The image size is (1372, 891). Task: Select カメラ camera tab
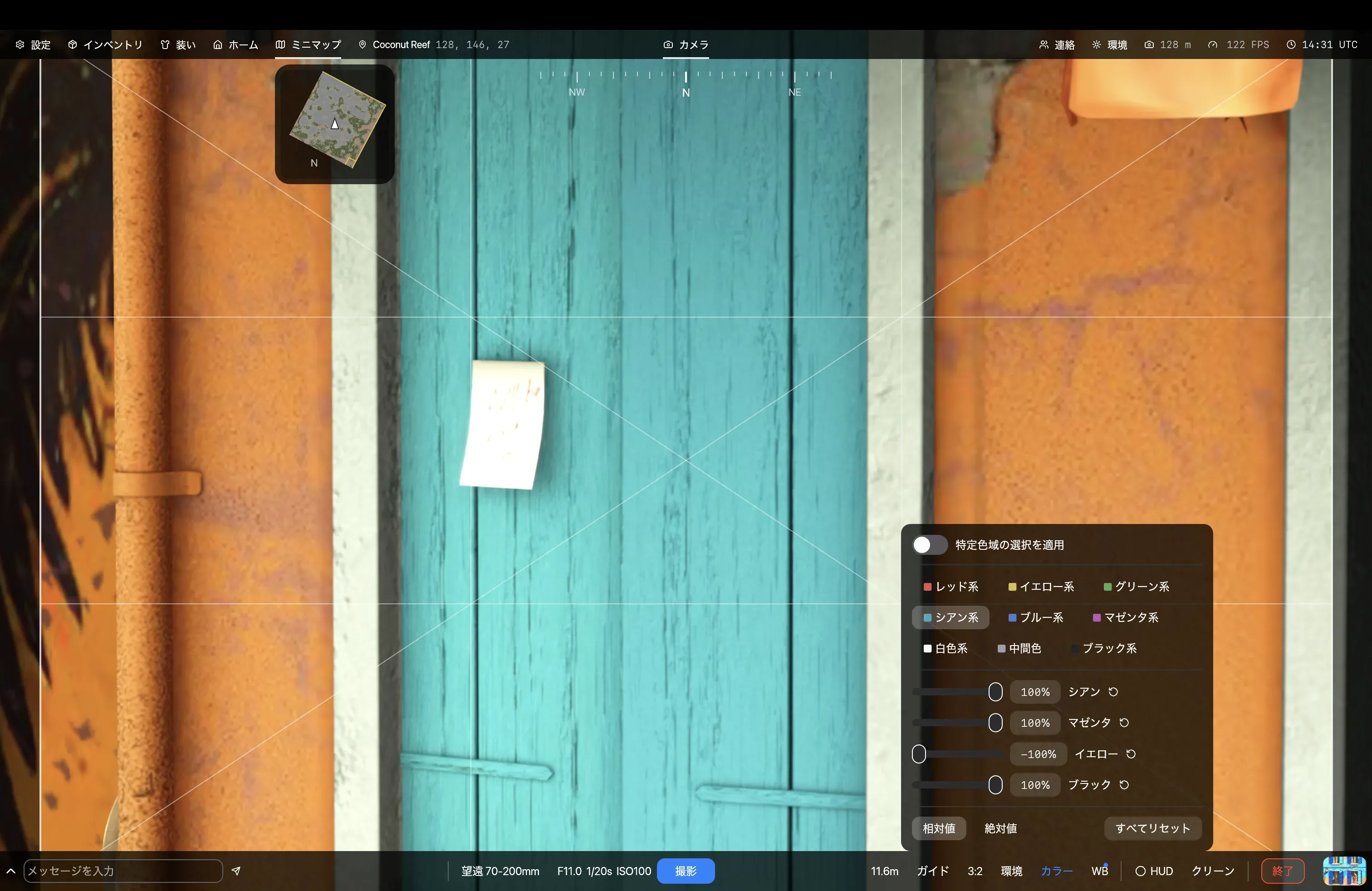(x=686, y=44)
